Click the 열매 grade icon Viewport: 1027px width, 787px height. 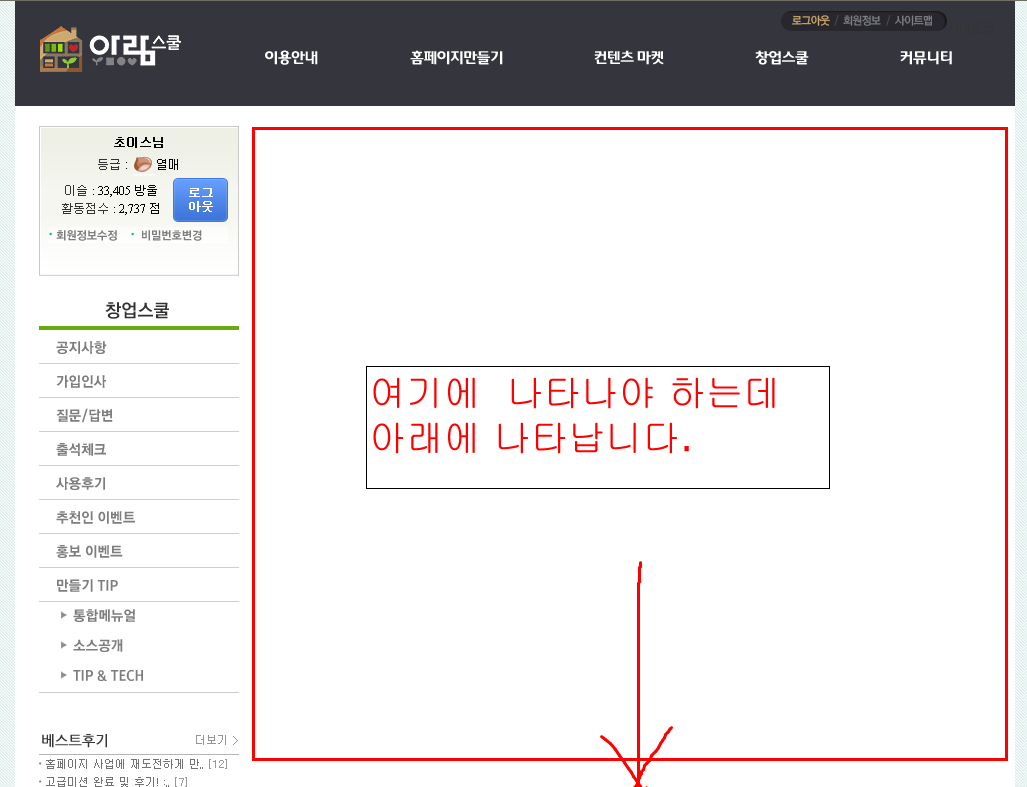coord(143,164)
